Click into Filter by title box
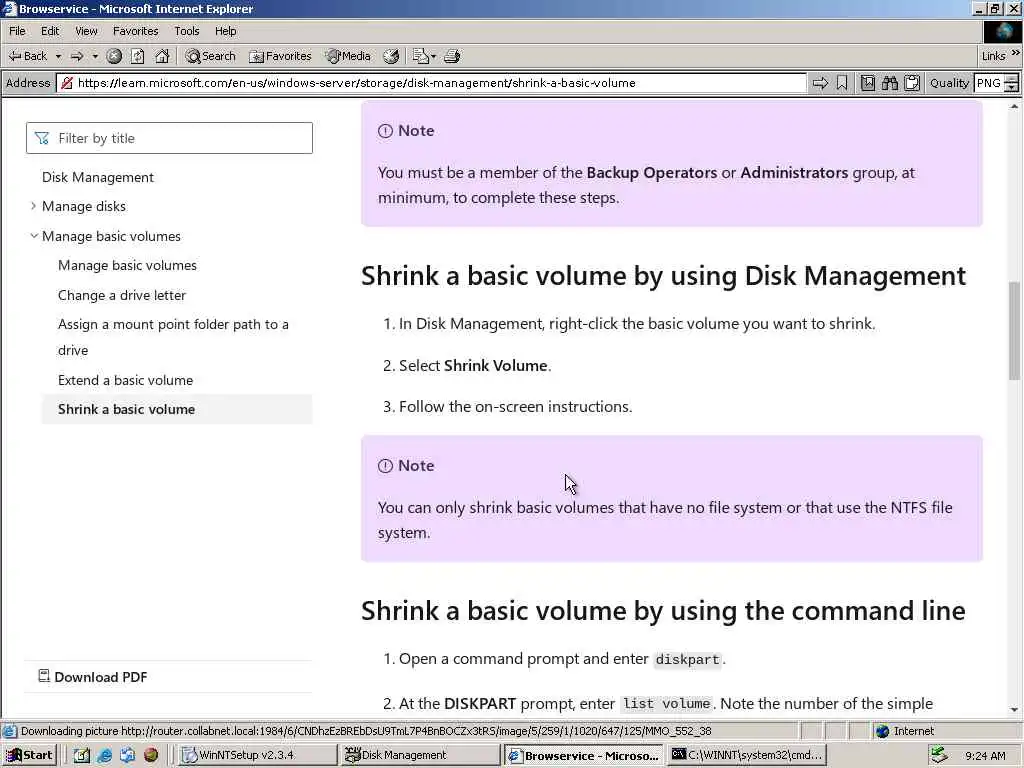 tap(169, 138)
